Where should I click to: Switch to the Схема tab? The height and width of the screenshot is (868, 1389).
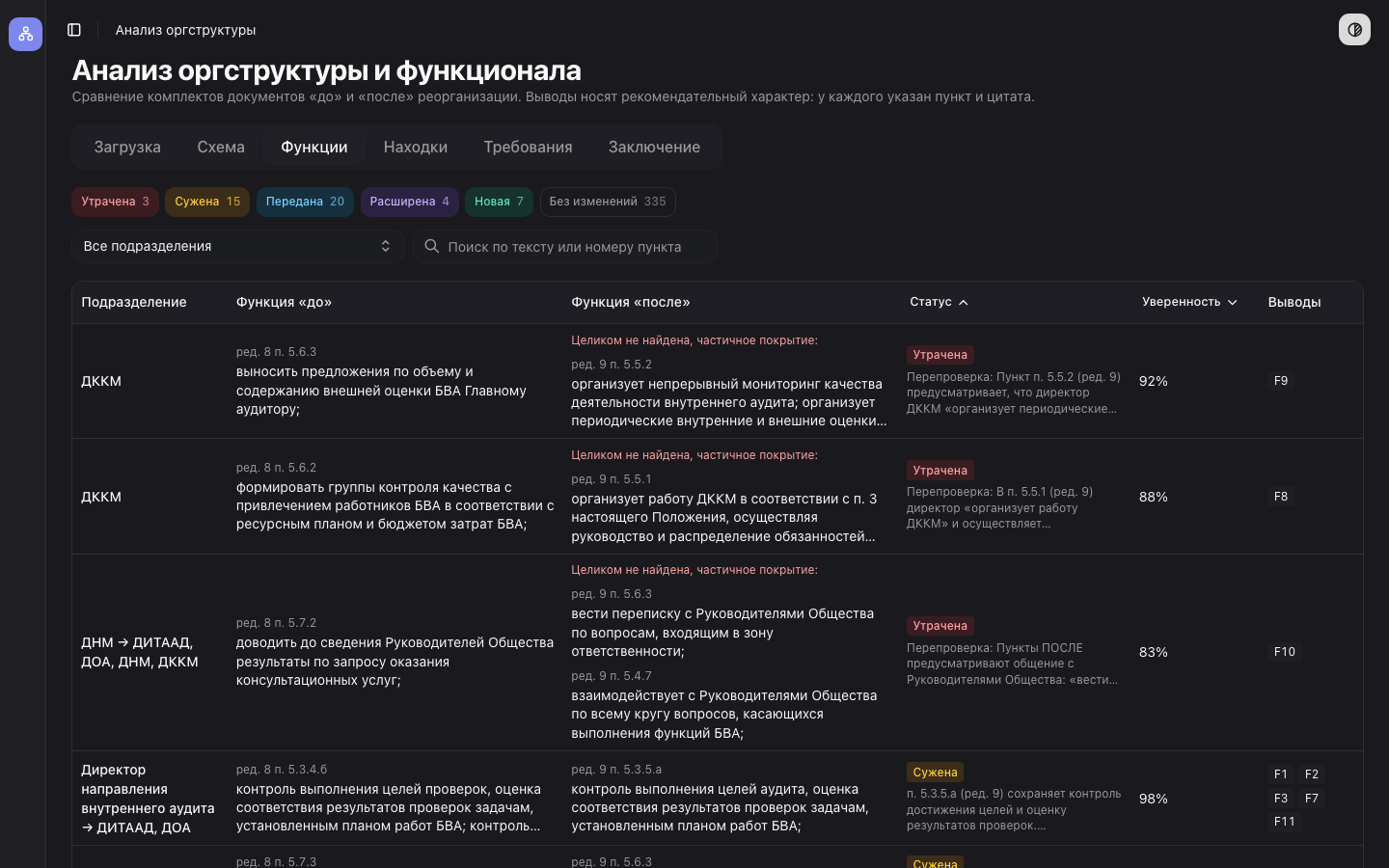tap(221, 147)
